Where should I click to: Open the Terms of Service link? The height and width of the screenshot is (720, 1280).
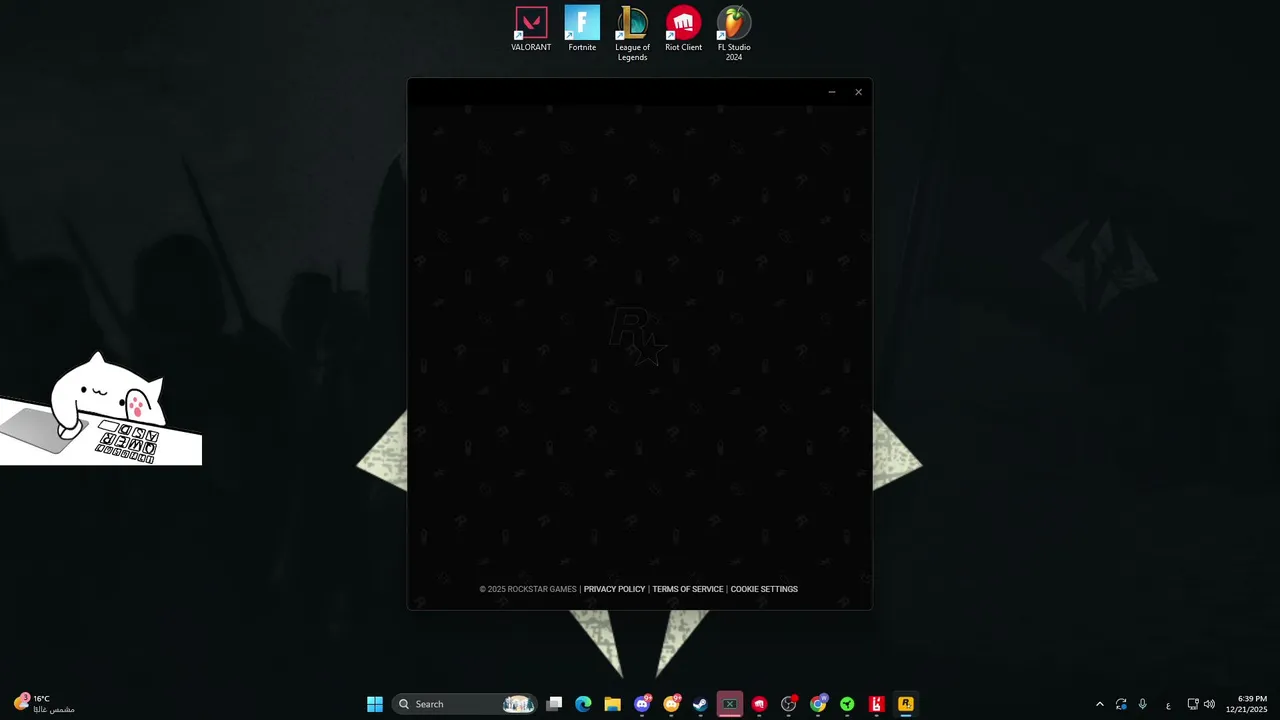pyautogui.click(x=687, y=589)
